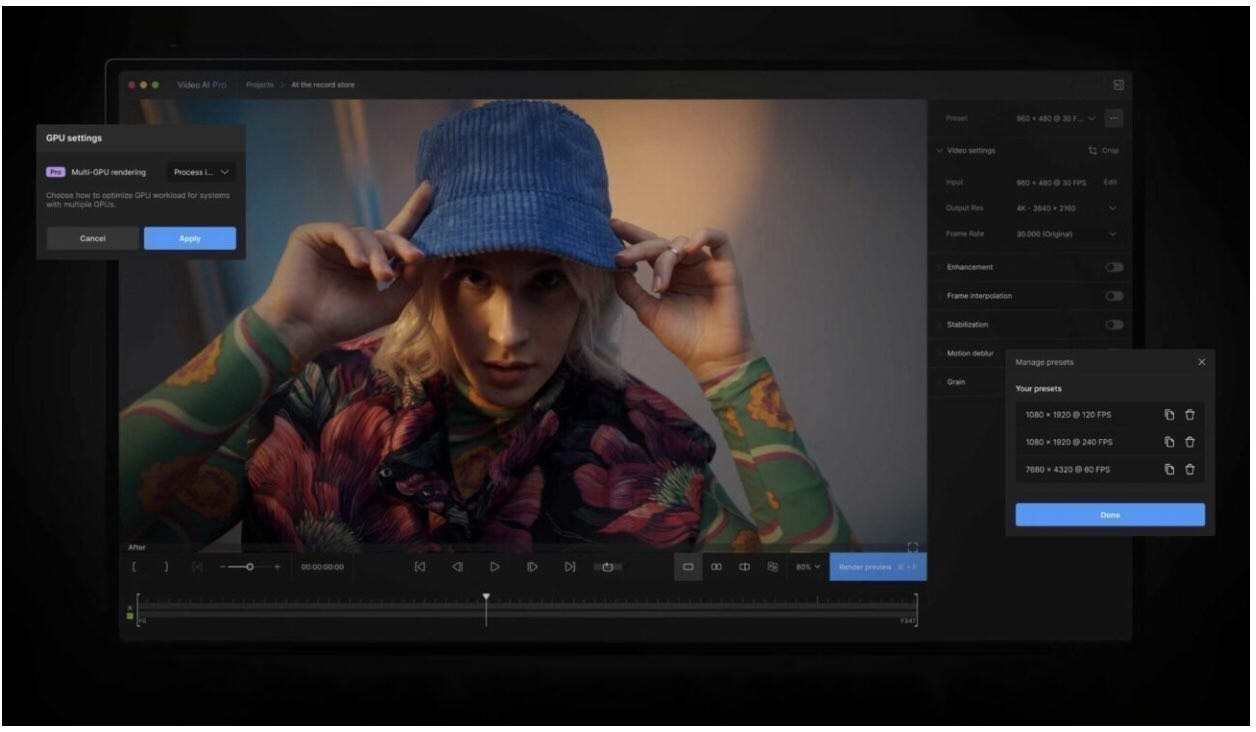Screen dimensions: 1256x732
Task: Click the zoom-in plus beside the timeline slider
Action: click(277, 567)
